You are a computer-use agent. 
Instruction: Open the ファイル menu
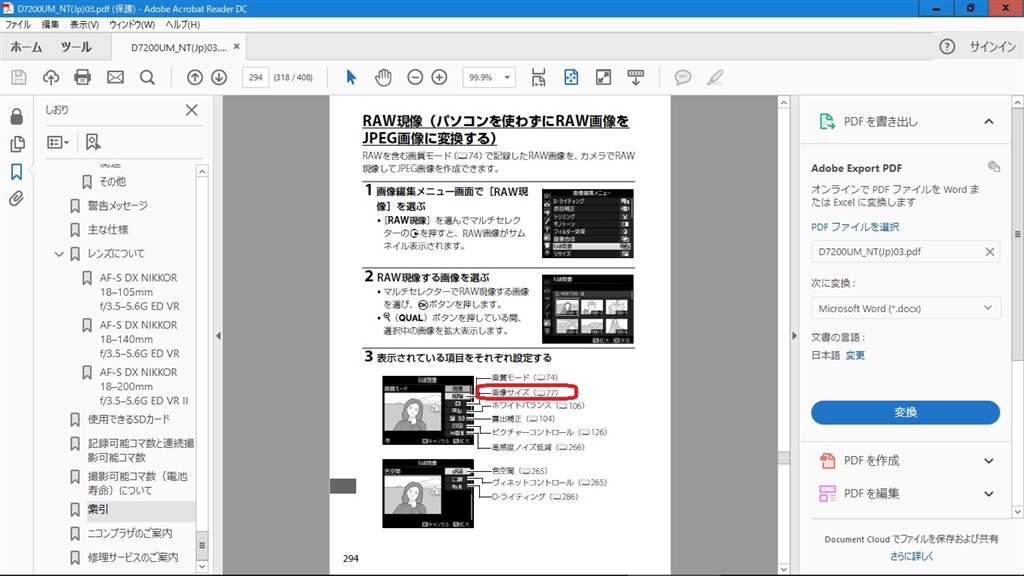[x=19, y=24]
